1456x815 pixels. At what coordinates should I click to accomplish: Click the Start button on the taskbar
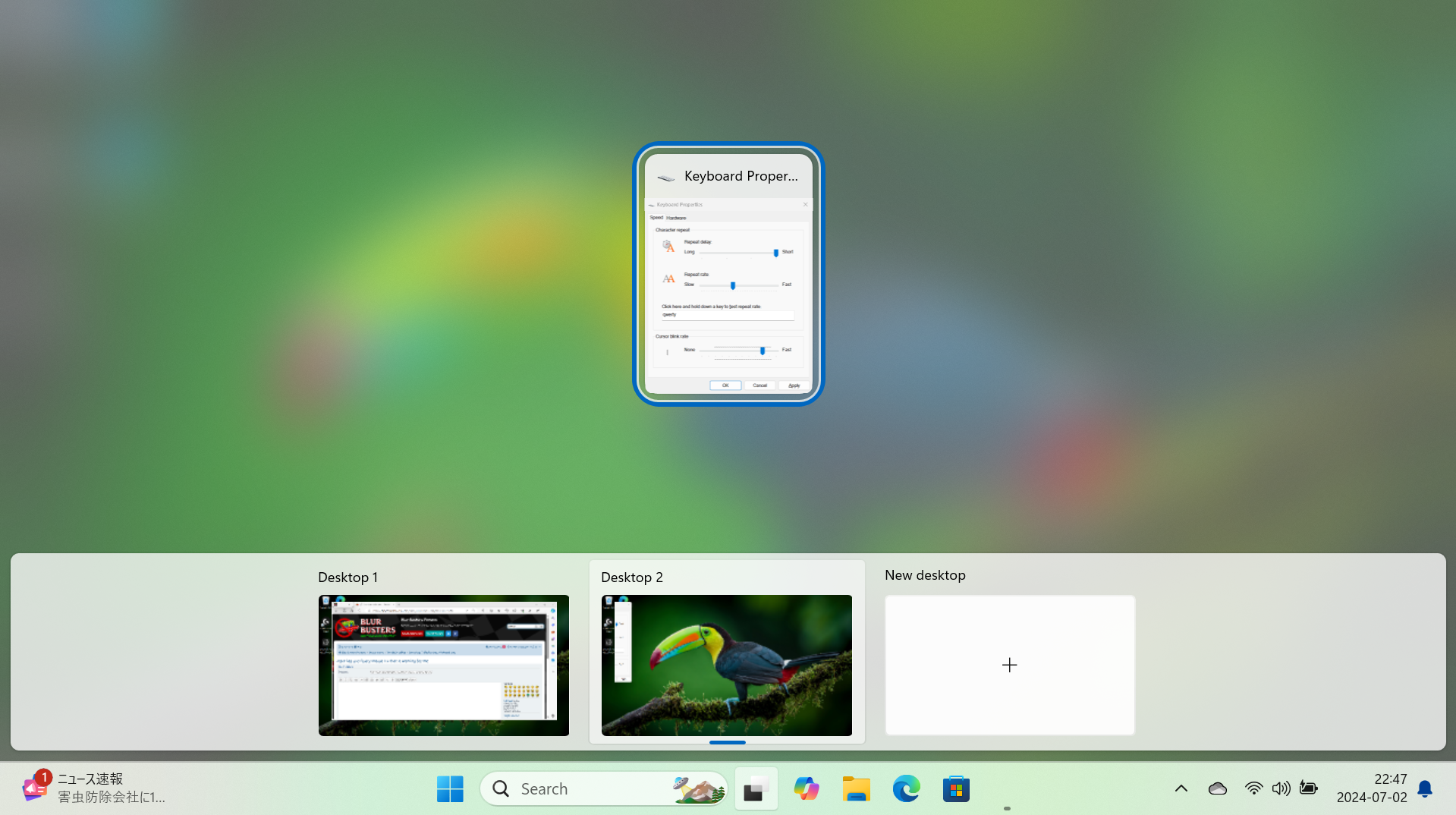point(450,788)
